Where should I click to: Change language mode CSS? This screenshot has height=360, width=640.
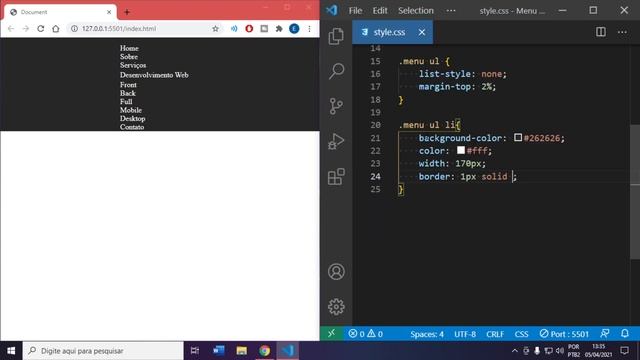pos(521,334)
